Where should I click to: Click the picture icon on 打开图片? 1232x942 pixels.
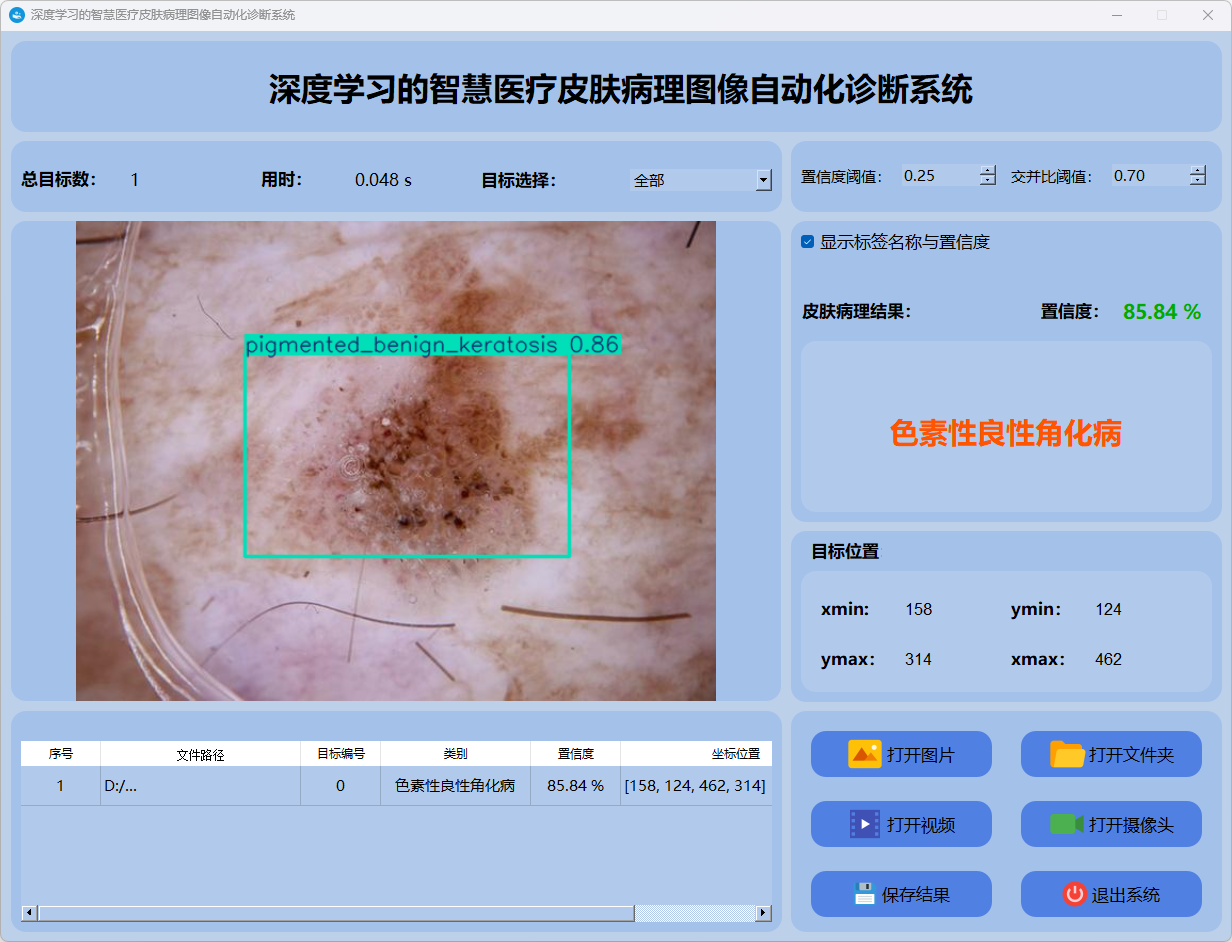pyautogui.click(x=864, y=754)
